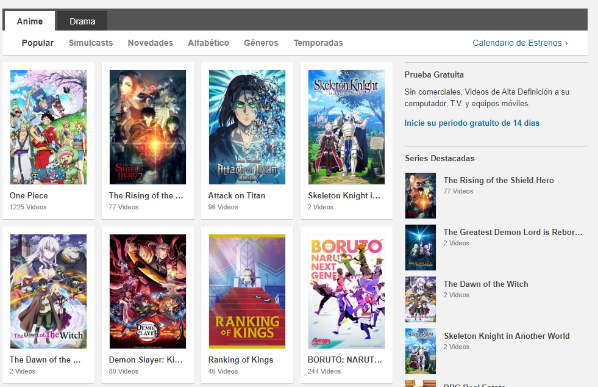The image size is (598, 387).
Task: Open the sidebar Skeleton Knight thumbnail
Action: coord(420,351)
